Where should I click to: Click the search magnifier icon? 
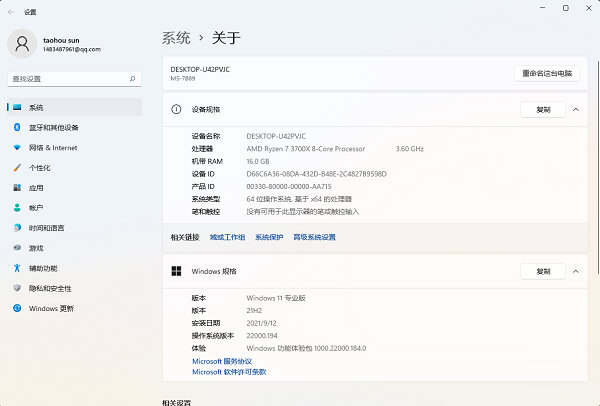(x=132, y=79)
